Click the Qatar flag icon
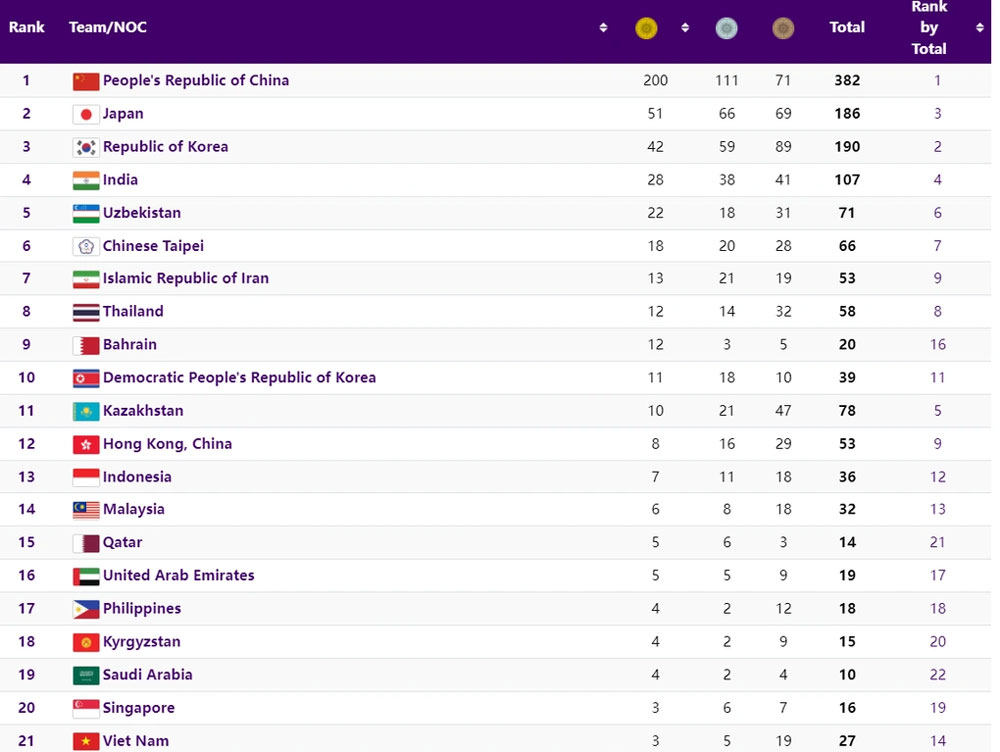The width and height of the screenshot is (1000, 752). point(86,543)
